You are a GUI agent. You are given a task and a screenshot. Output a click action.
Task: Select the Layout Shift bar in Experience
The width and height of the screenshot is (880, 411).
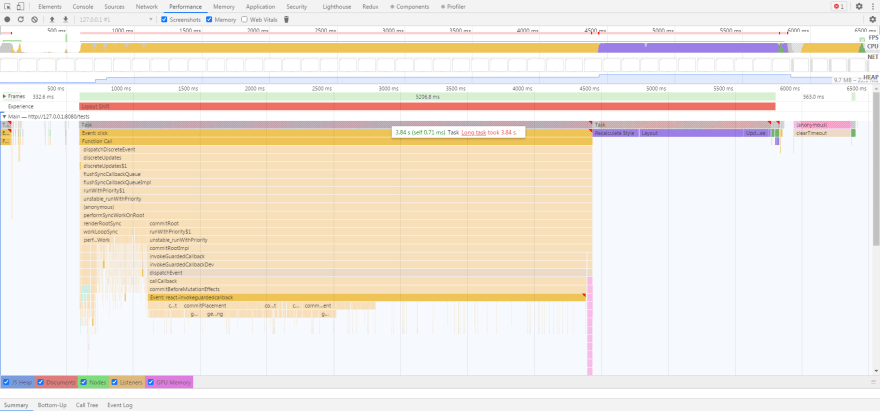click(427, 106)
